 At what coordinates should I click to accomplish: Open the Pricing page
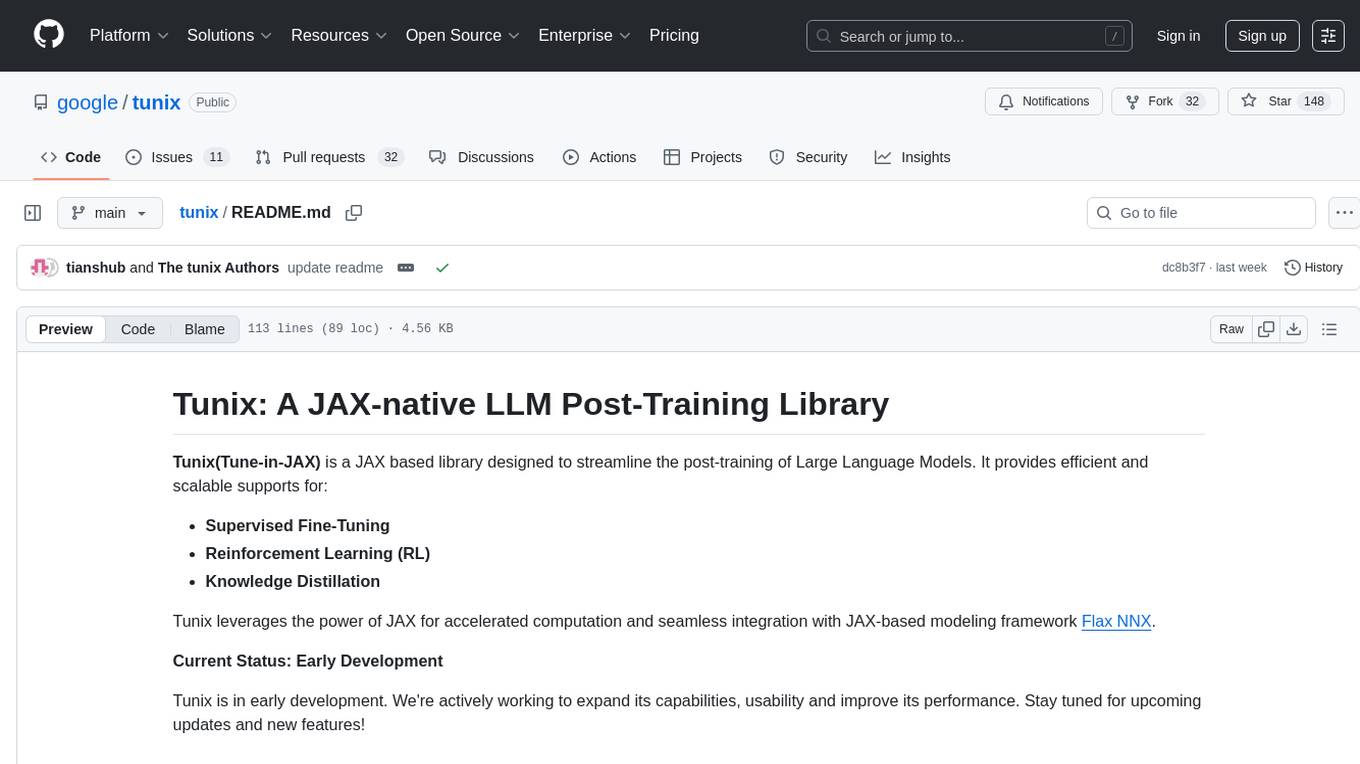(674, 35)
